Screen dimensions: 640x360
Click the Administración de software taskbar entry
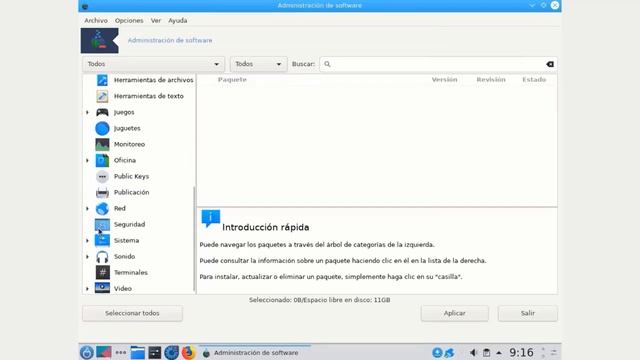point(255,352)
